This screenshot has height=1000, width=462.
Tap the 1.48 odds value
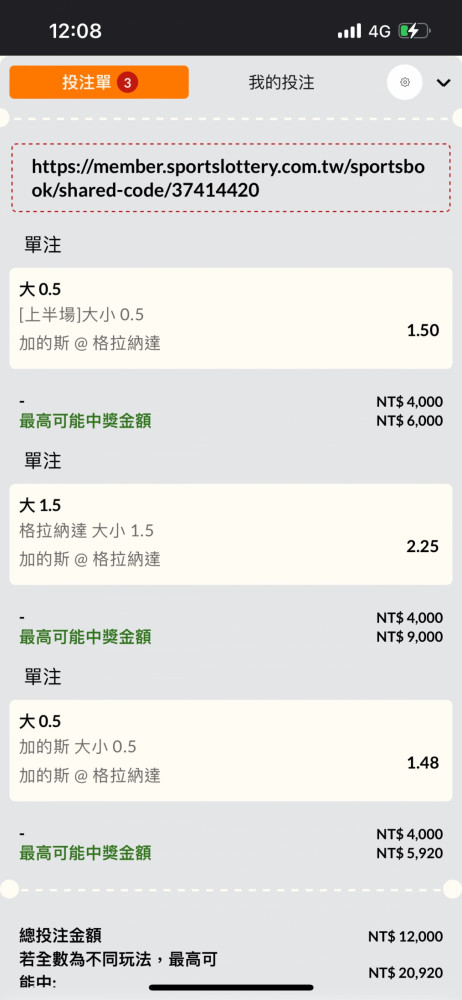423,763
